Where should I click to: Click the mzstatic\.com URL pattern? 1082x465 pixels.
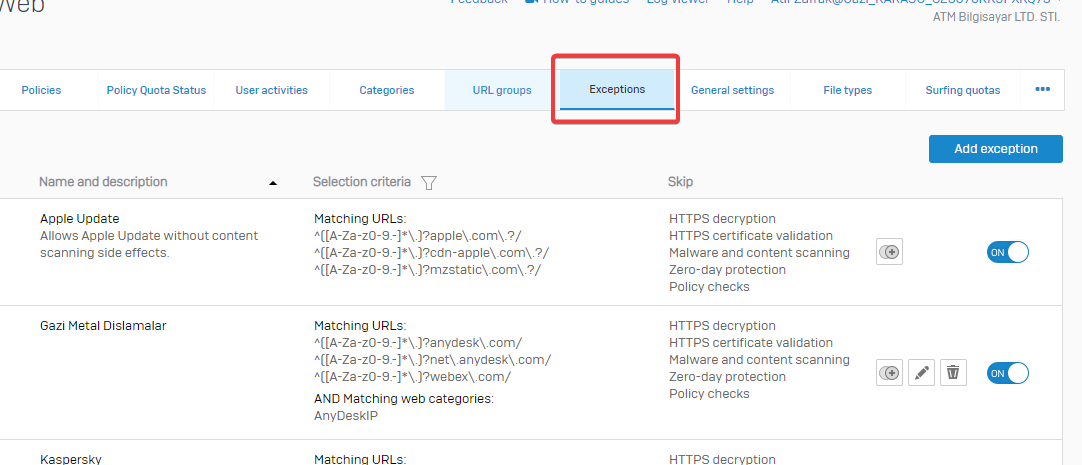[x=428, y=270]
